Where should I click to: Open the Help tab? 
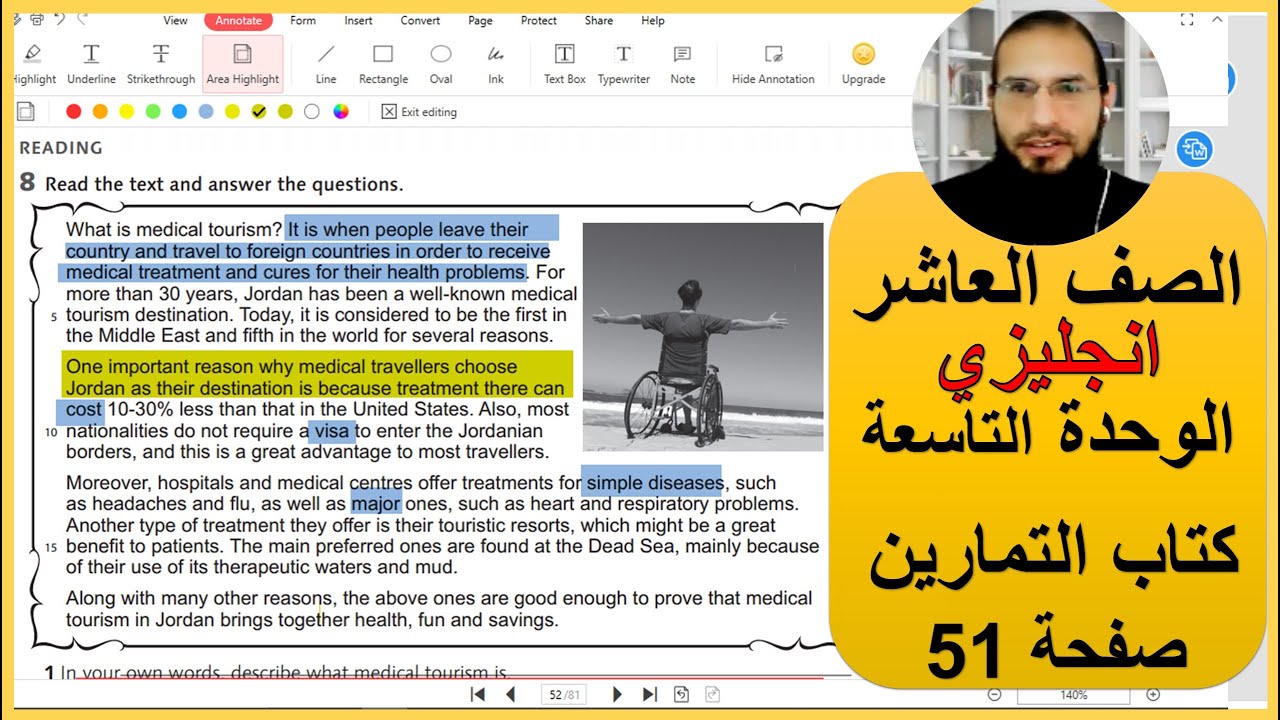(x=653, y=20)
